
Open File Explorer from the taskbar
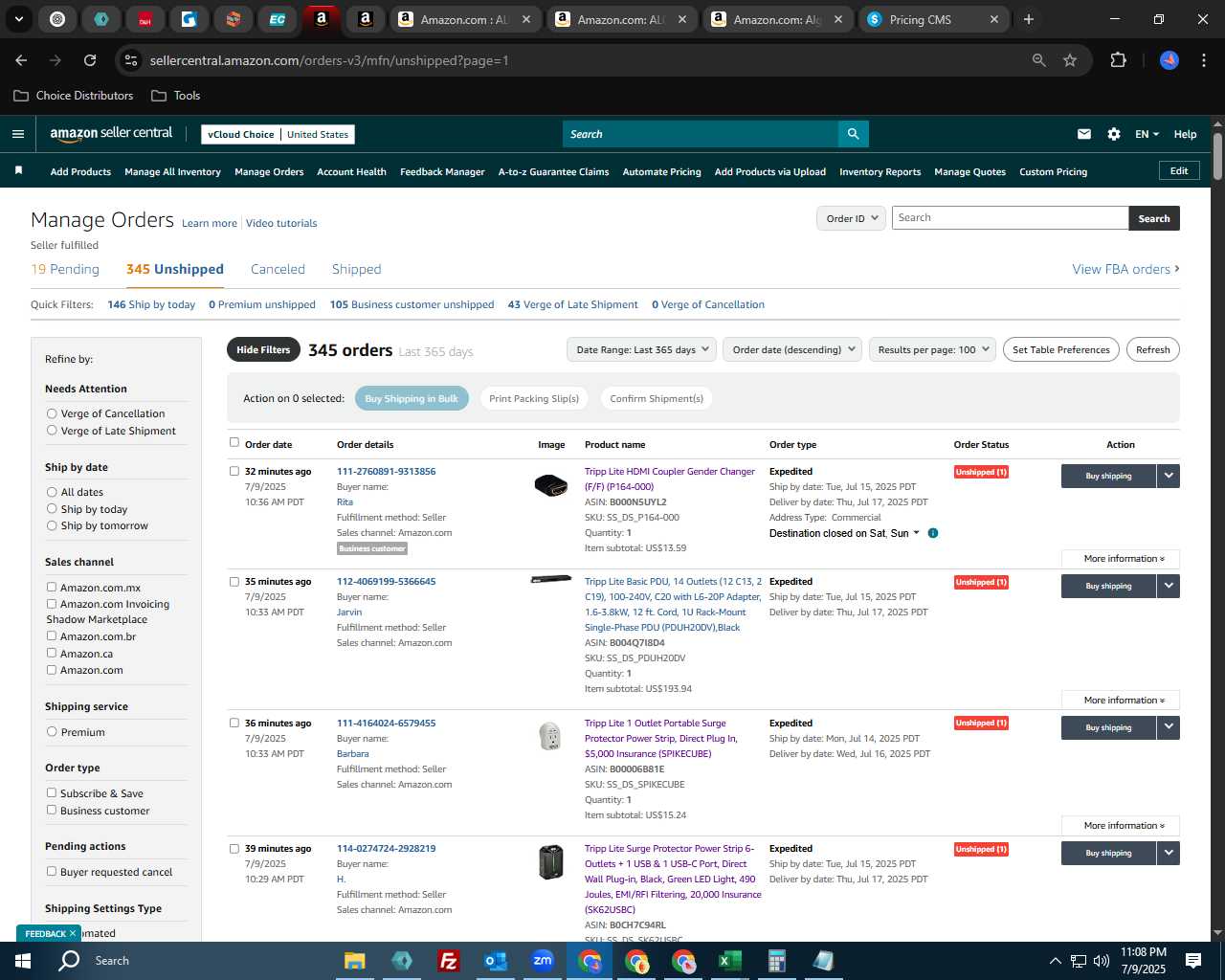pyautogui.click(x=355, y=961)
